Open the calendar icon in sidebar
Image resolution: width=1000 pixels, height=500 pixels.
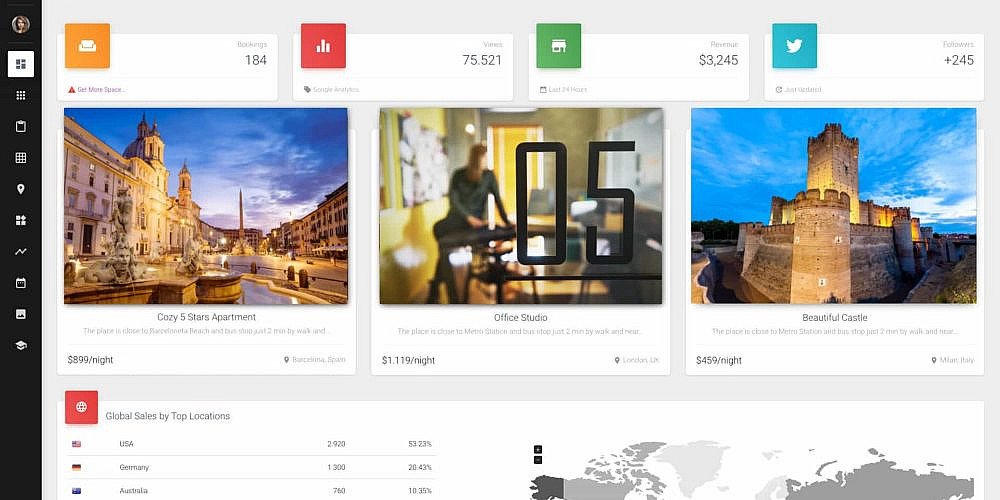[x=20, y=283]
